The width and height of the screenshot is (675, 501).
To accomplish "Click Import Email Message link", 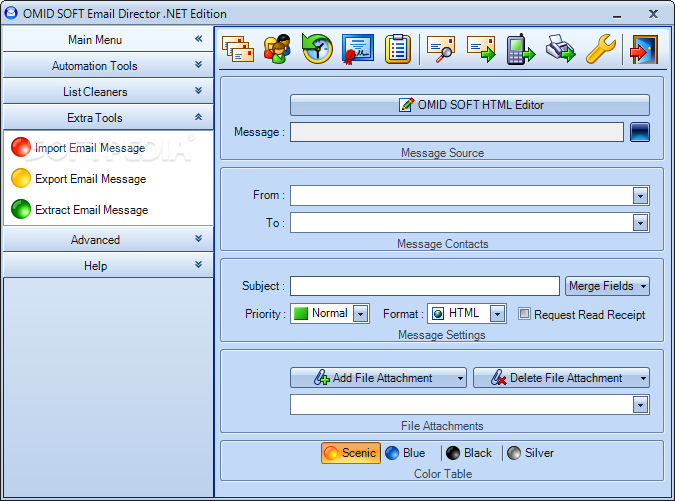I will tap(90, 148).
